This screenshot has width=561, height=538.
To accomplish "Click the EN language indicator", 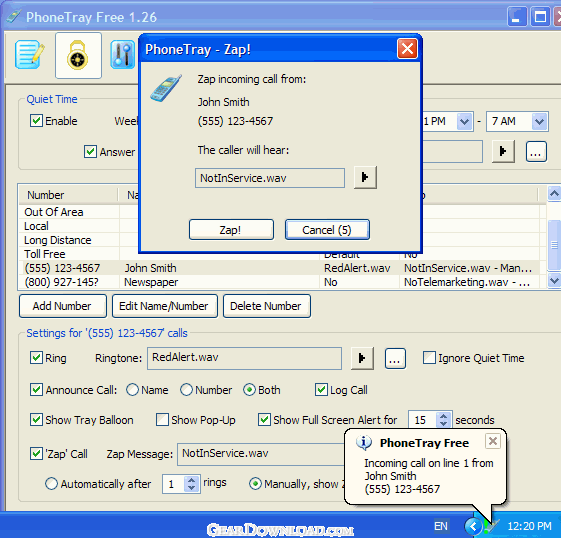I will pos(440,526).
